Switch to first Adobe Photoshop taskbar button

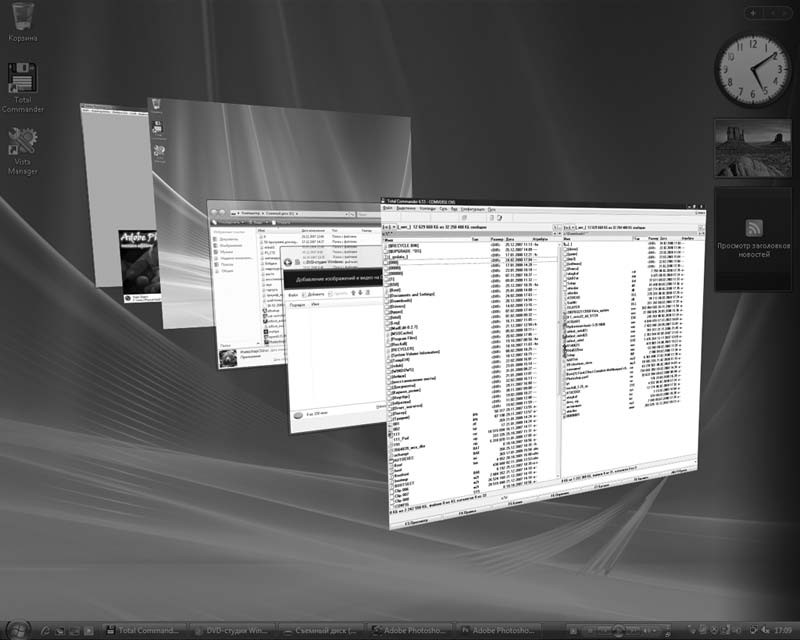pos(407,630)
